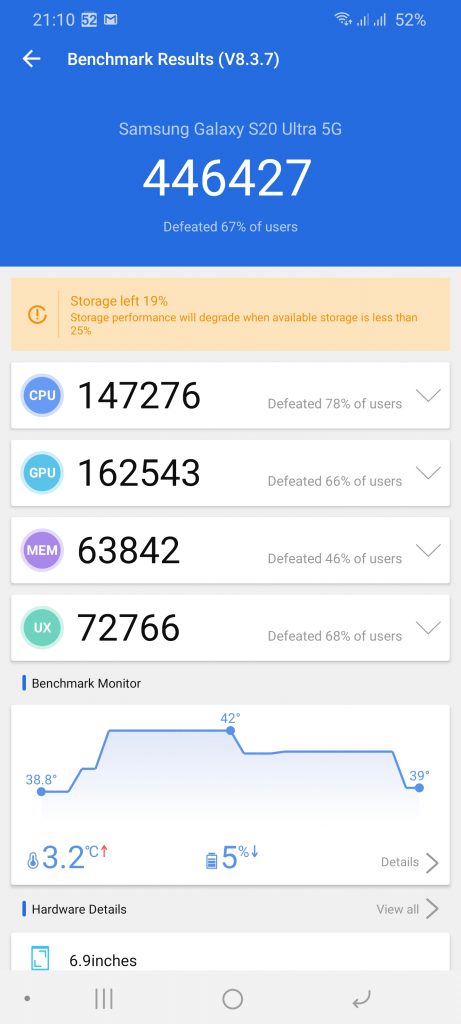The height and width of the screenshot is (1024, 461).
Task: Open View all hardware details
Action: (x=407, y=908)
